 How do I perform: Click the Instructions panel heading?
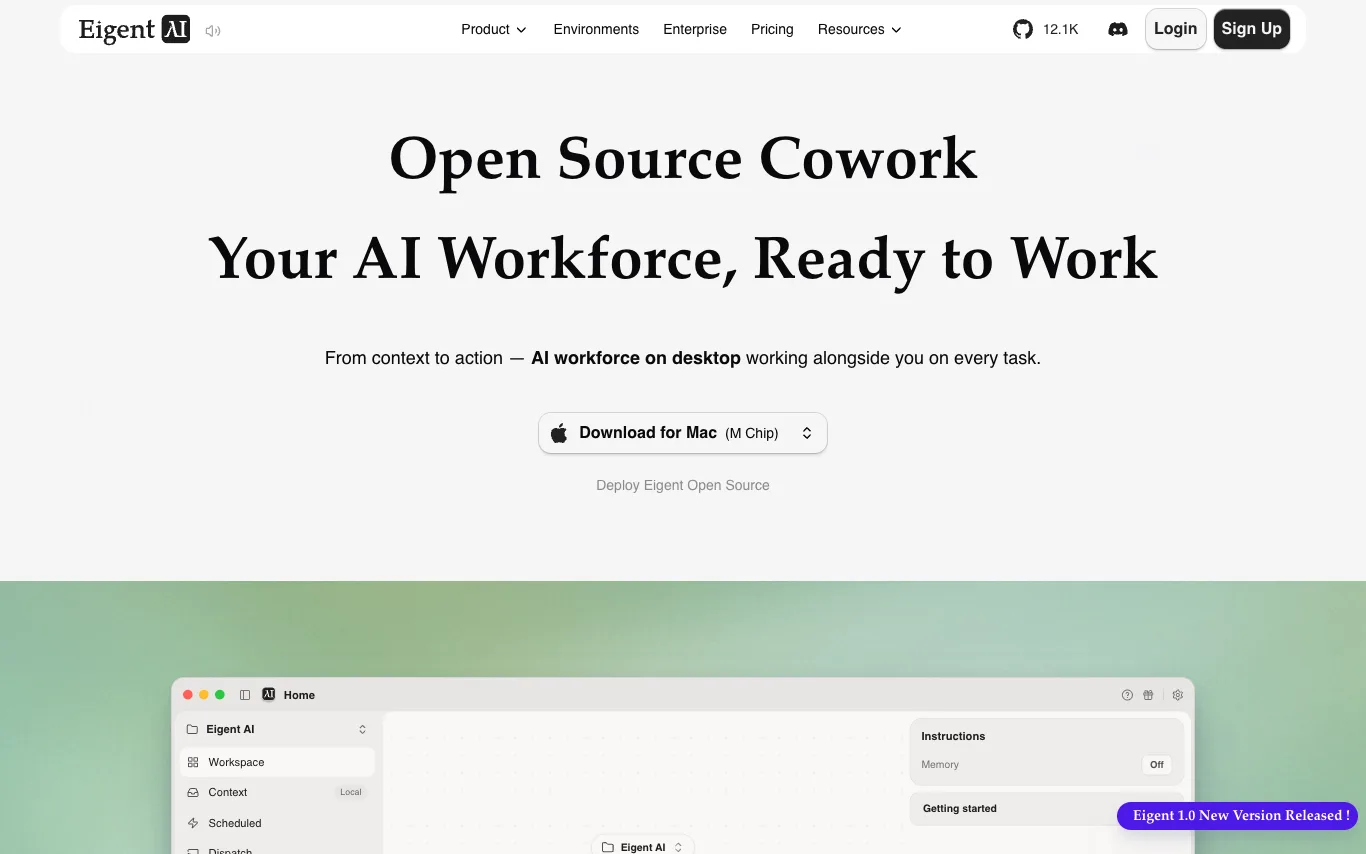click(953, 736)
